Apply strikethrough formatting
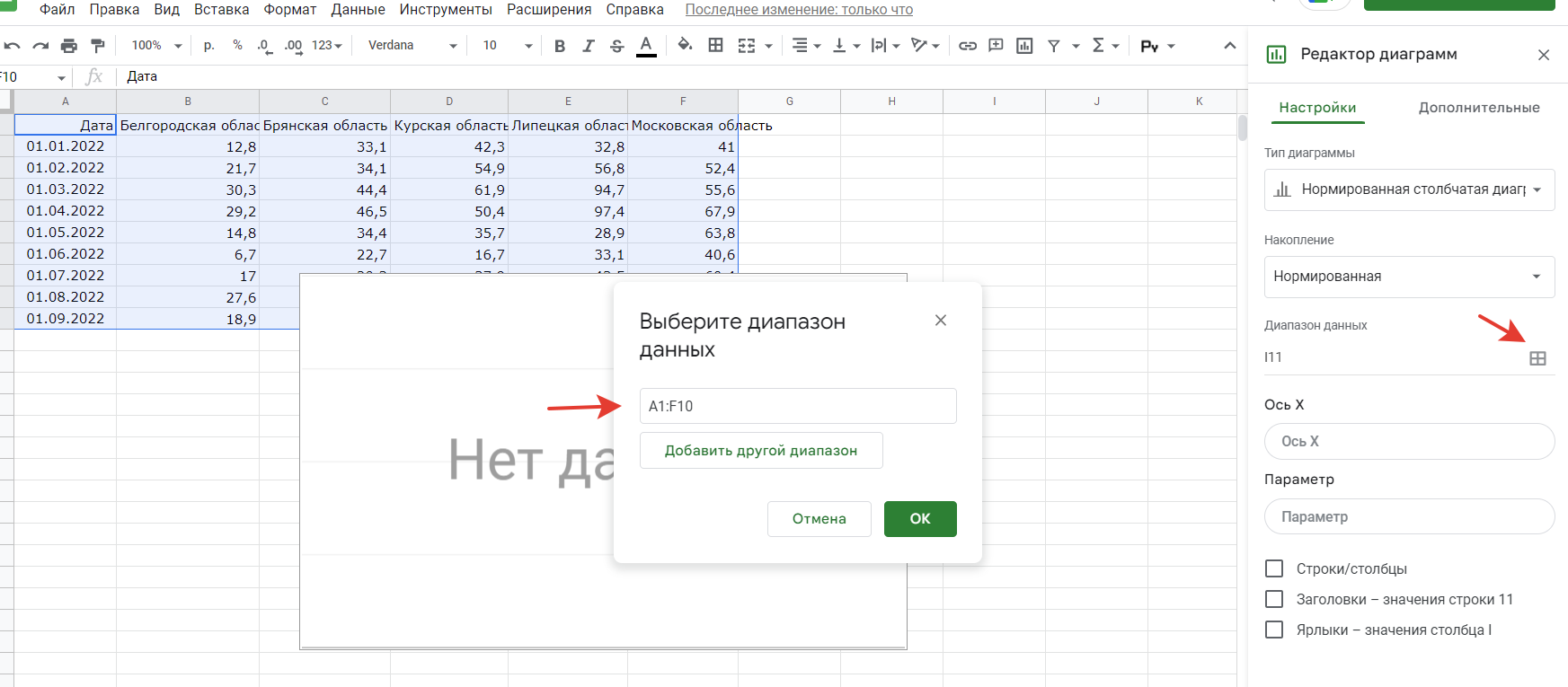The width and height of the screenshot is (1568, 687). pyautogui.click(x=616, y=46)
